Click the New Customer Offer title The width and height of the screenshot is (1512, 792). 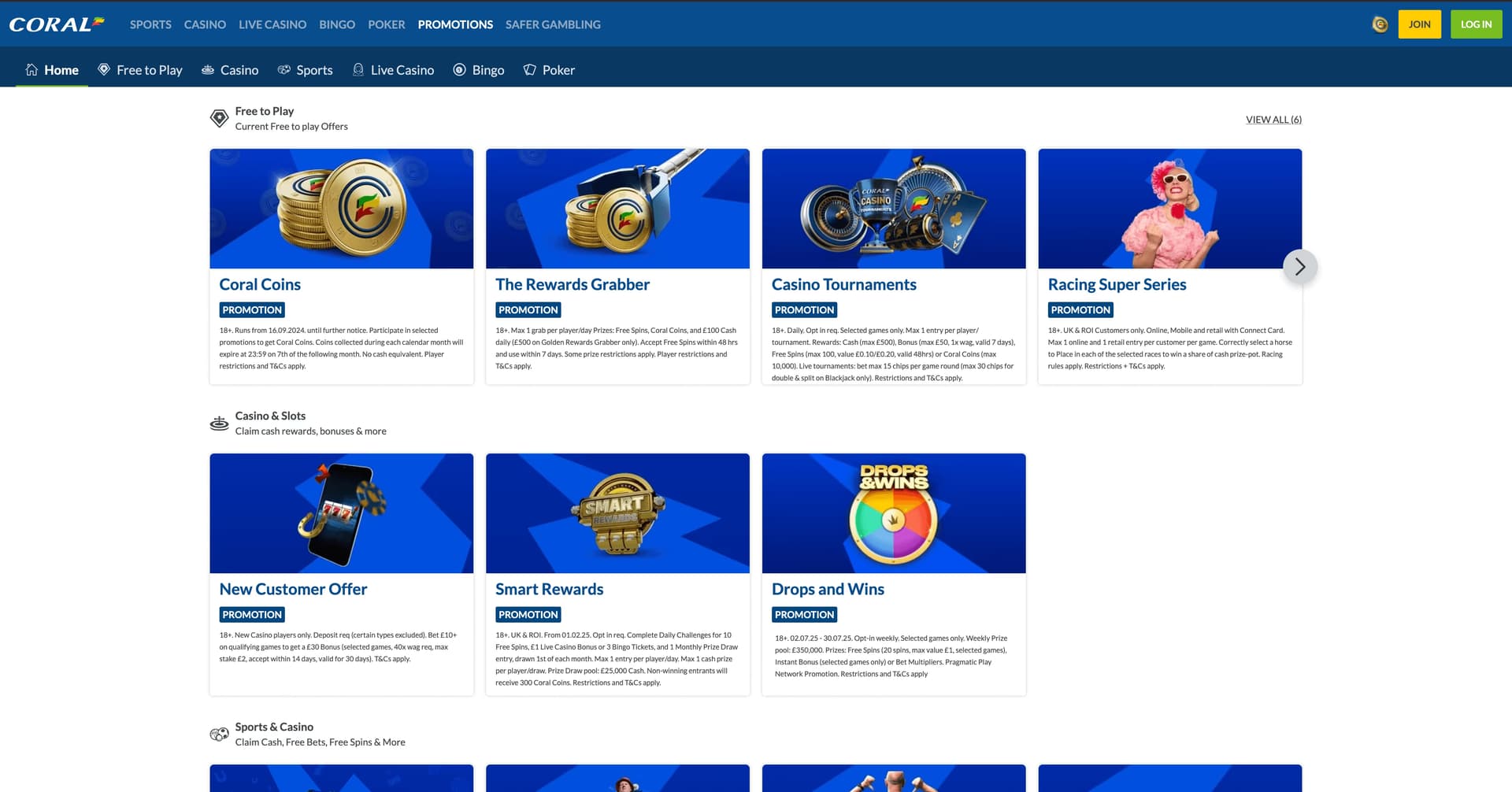coord(293,589)
